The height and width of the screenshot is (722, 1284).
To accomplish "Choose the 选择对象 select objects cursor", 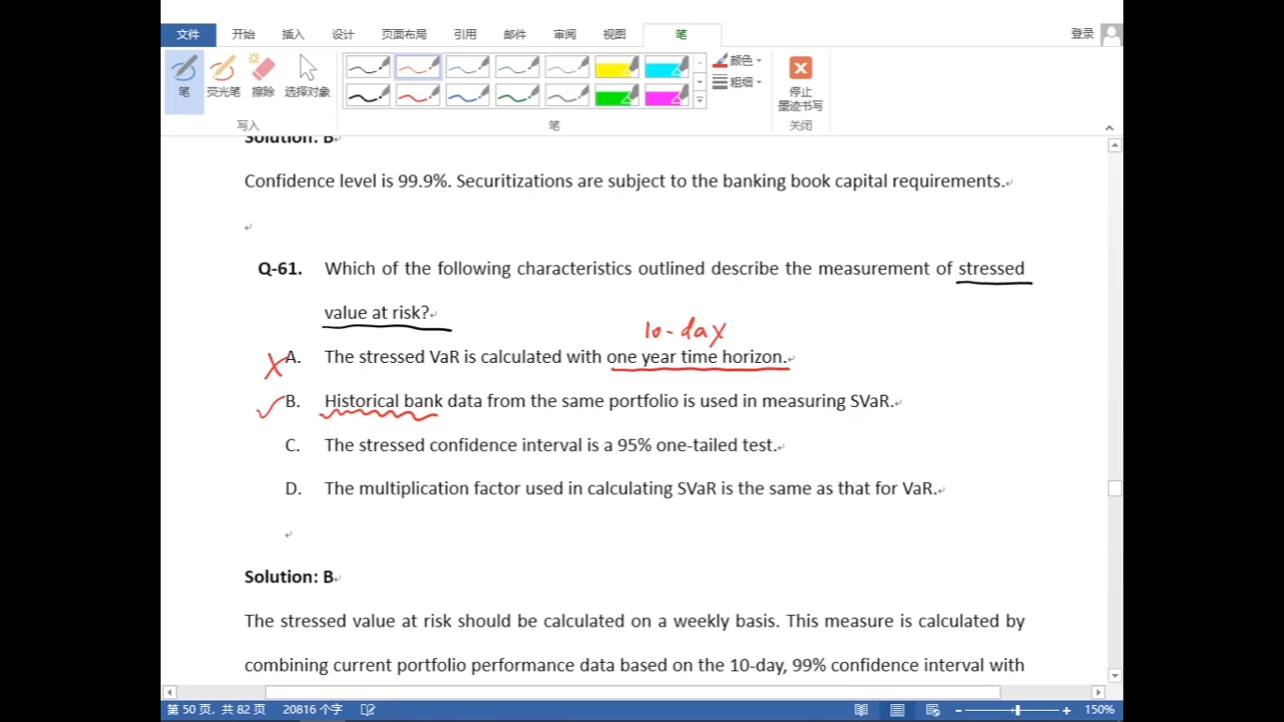I will click(307, 76).
